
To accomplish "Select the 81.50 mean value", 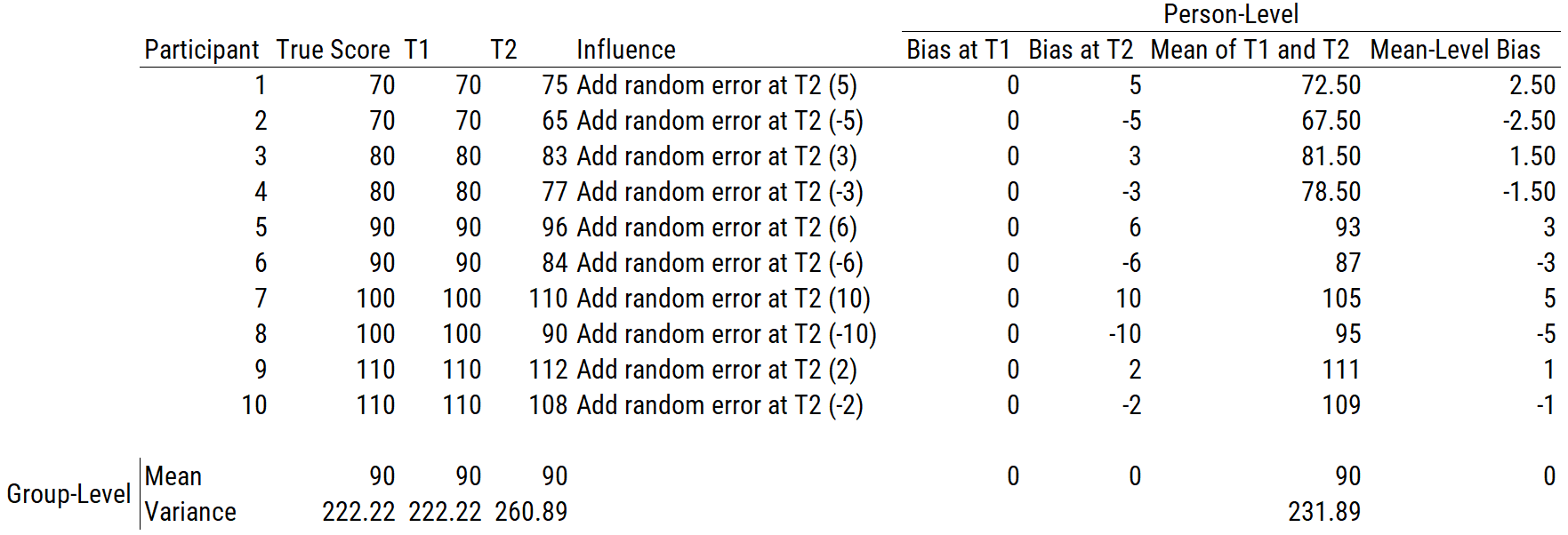I will tap(1331, 156).
